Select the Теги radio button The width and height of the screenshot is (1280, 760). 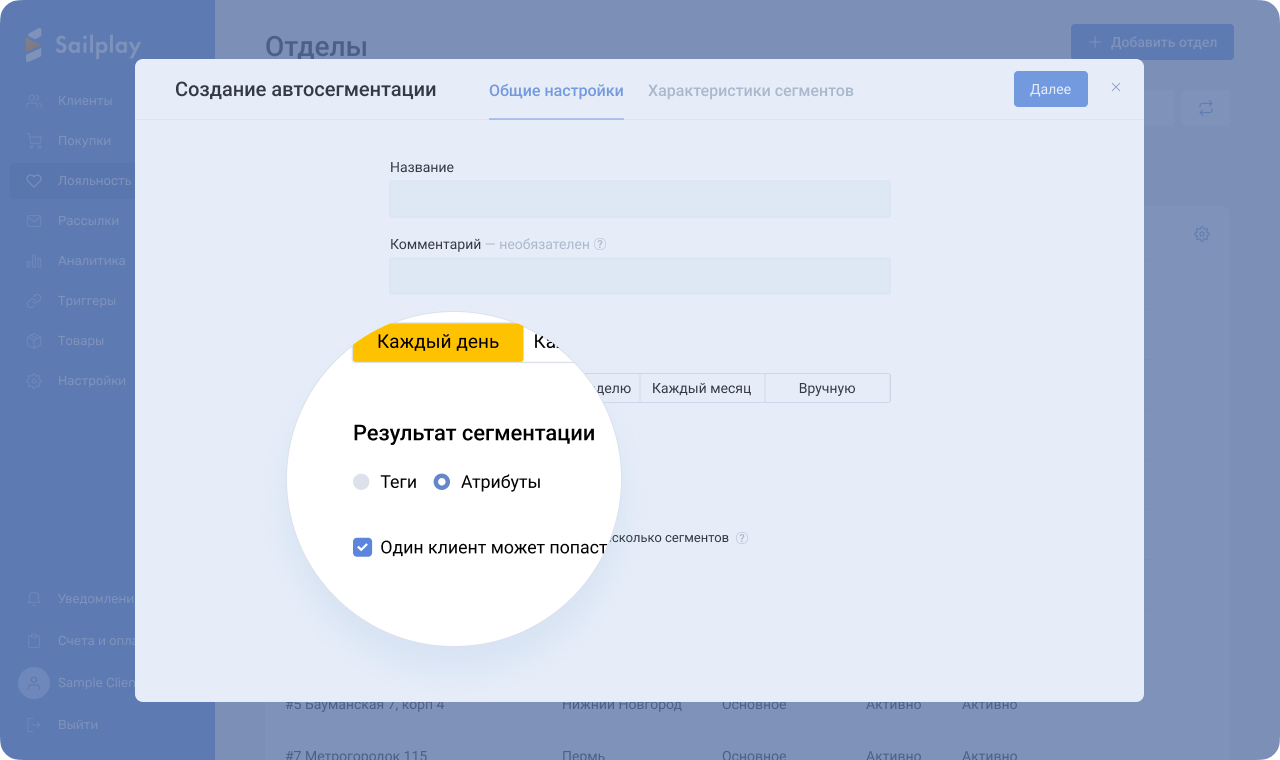coord(362,482)
